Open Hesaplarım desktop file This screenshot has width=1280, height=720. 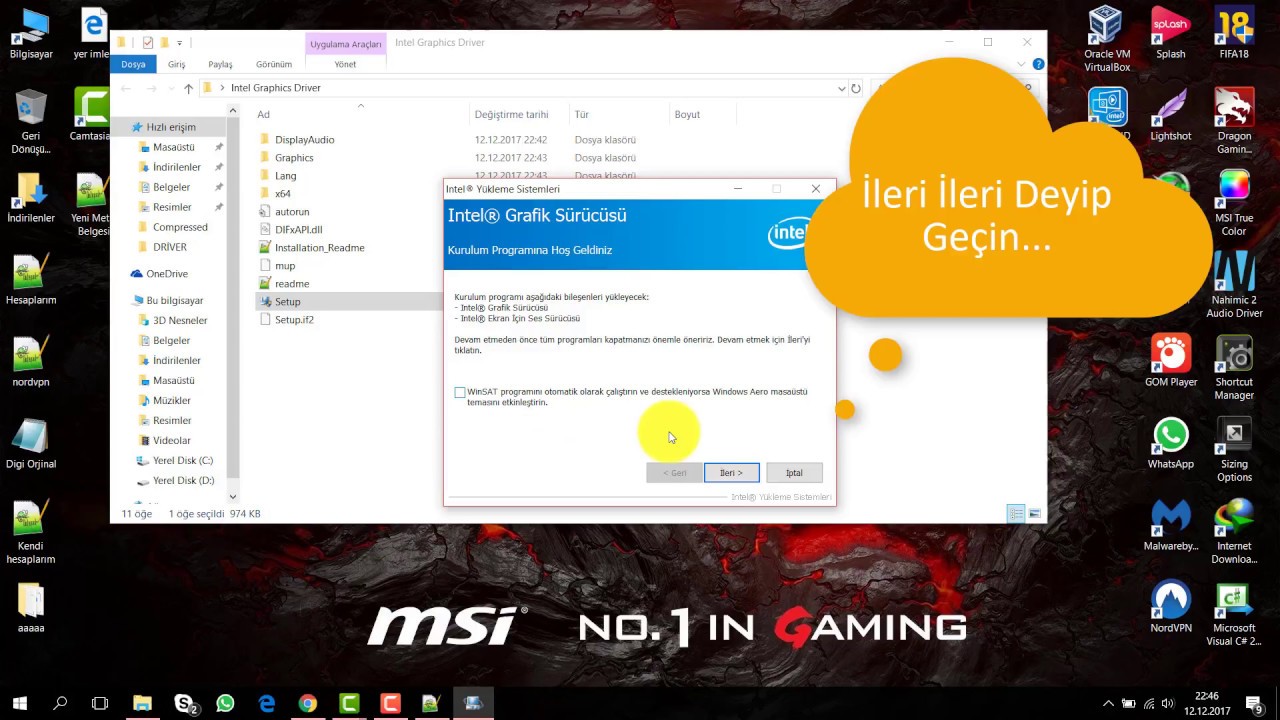point(31,280)
